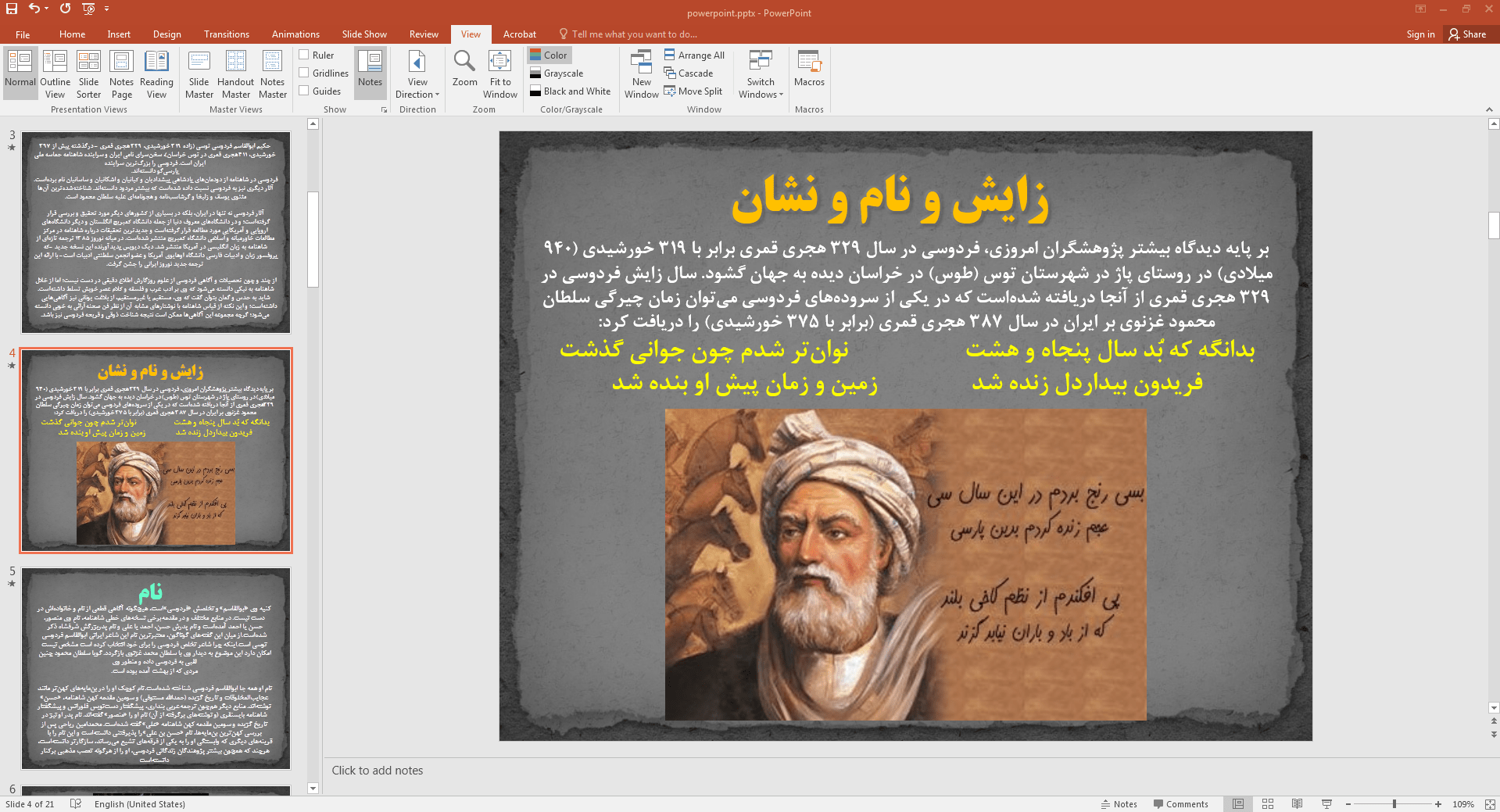Screen dimensions: 1500x812
Task: Open Show group dialog launcher
Action: pos(384,110)
